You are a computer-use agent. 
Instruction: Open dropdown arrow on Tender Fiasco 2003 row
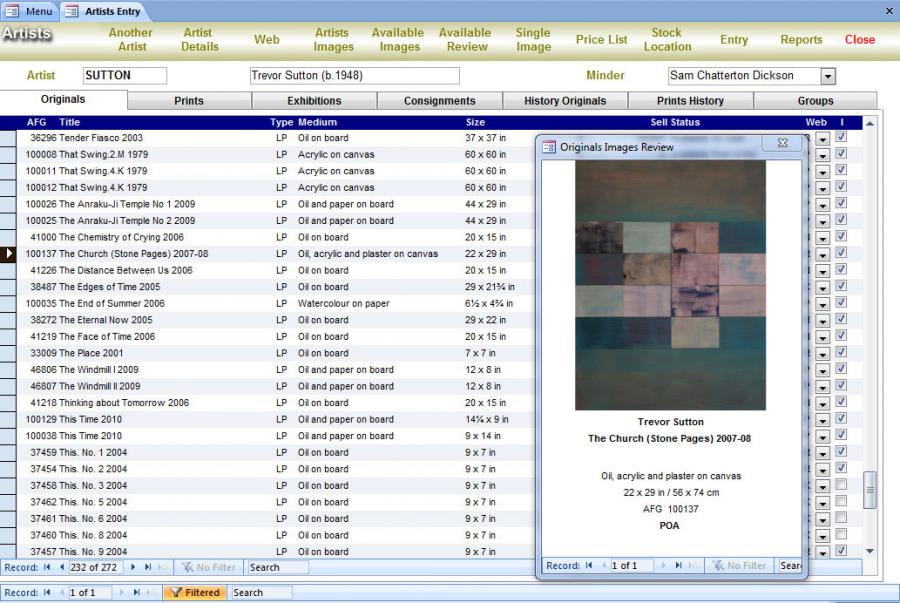pos(823,139)
